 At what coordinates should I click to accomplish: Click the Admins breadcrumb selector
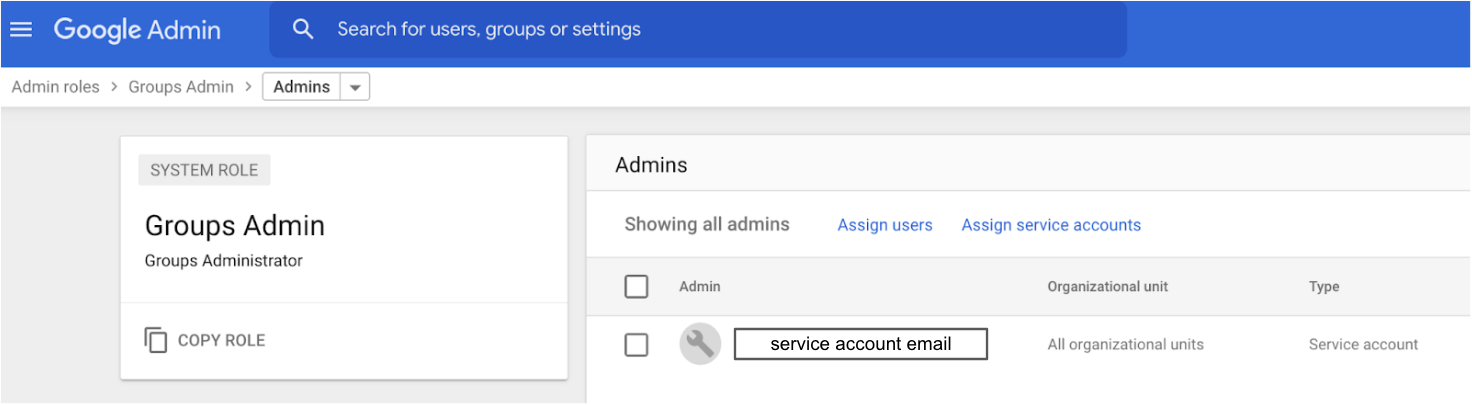(302, 87)
